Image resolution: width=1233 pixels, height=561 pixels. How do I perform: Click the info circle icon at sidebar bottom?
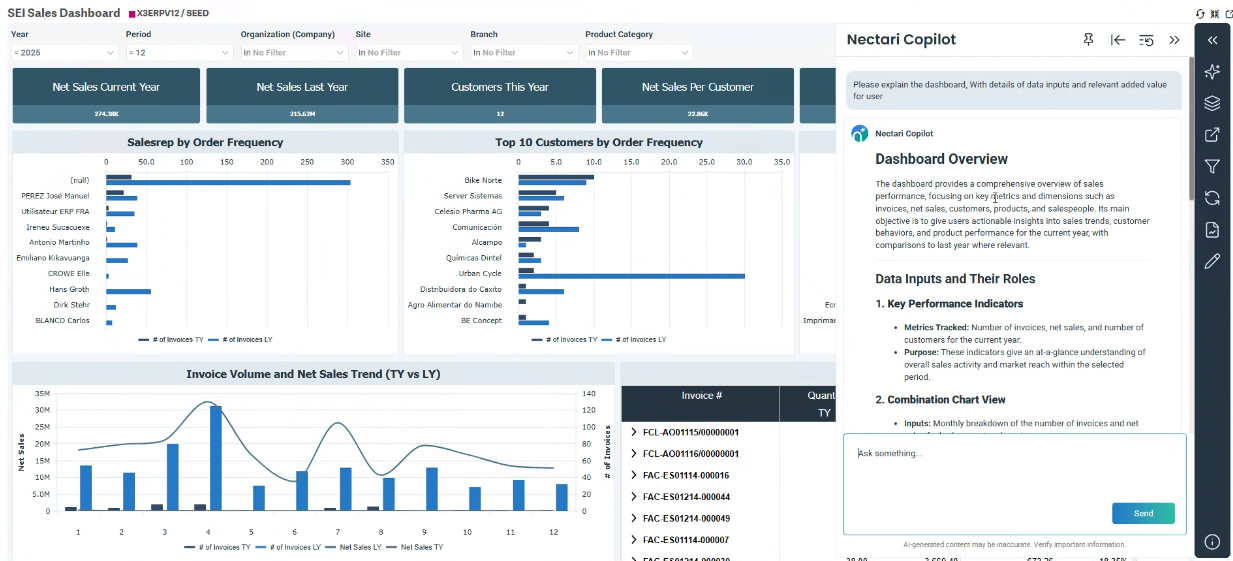pos(1212,542)
